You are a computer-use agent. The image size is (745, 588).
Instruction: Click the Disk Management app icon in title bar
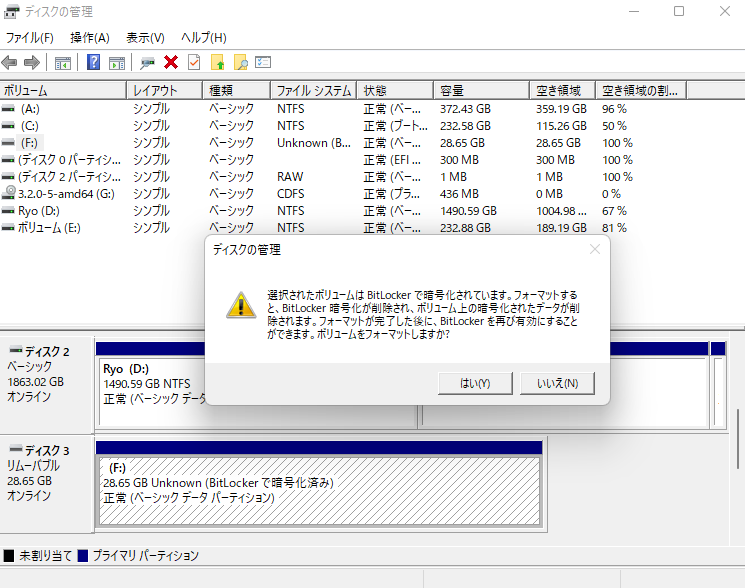pyautogui.click(x=12, y=11)
